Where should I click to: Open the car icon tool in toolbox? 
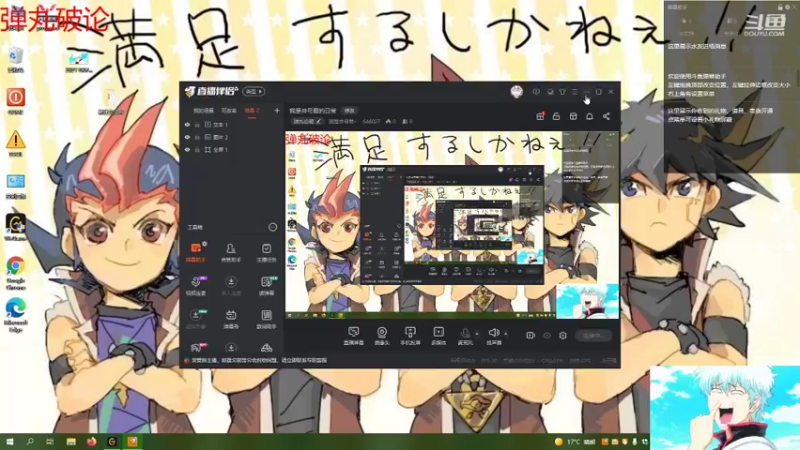coord(266,348)
